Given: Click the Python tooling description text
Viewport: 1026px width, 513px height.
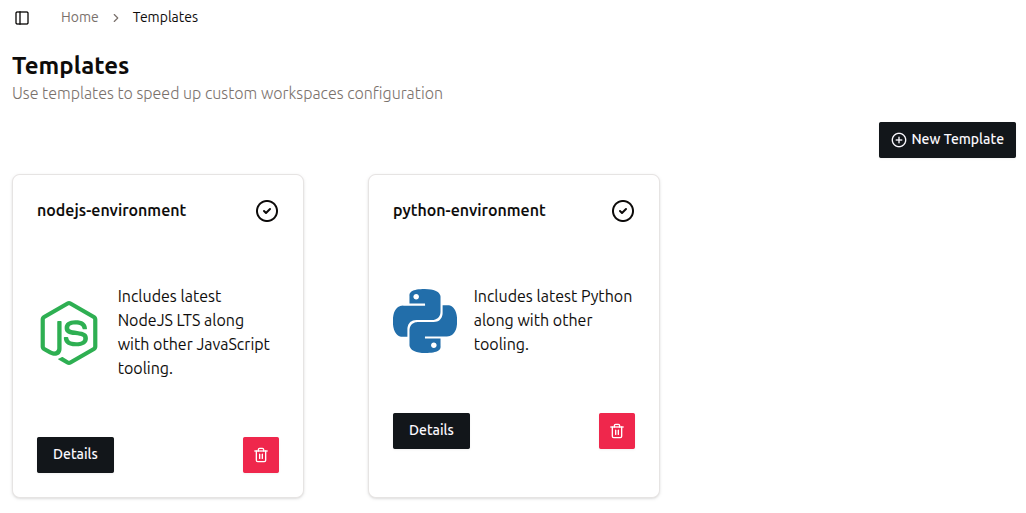Looking at the screenshot, I should (x=552, y=320).
